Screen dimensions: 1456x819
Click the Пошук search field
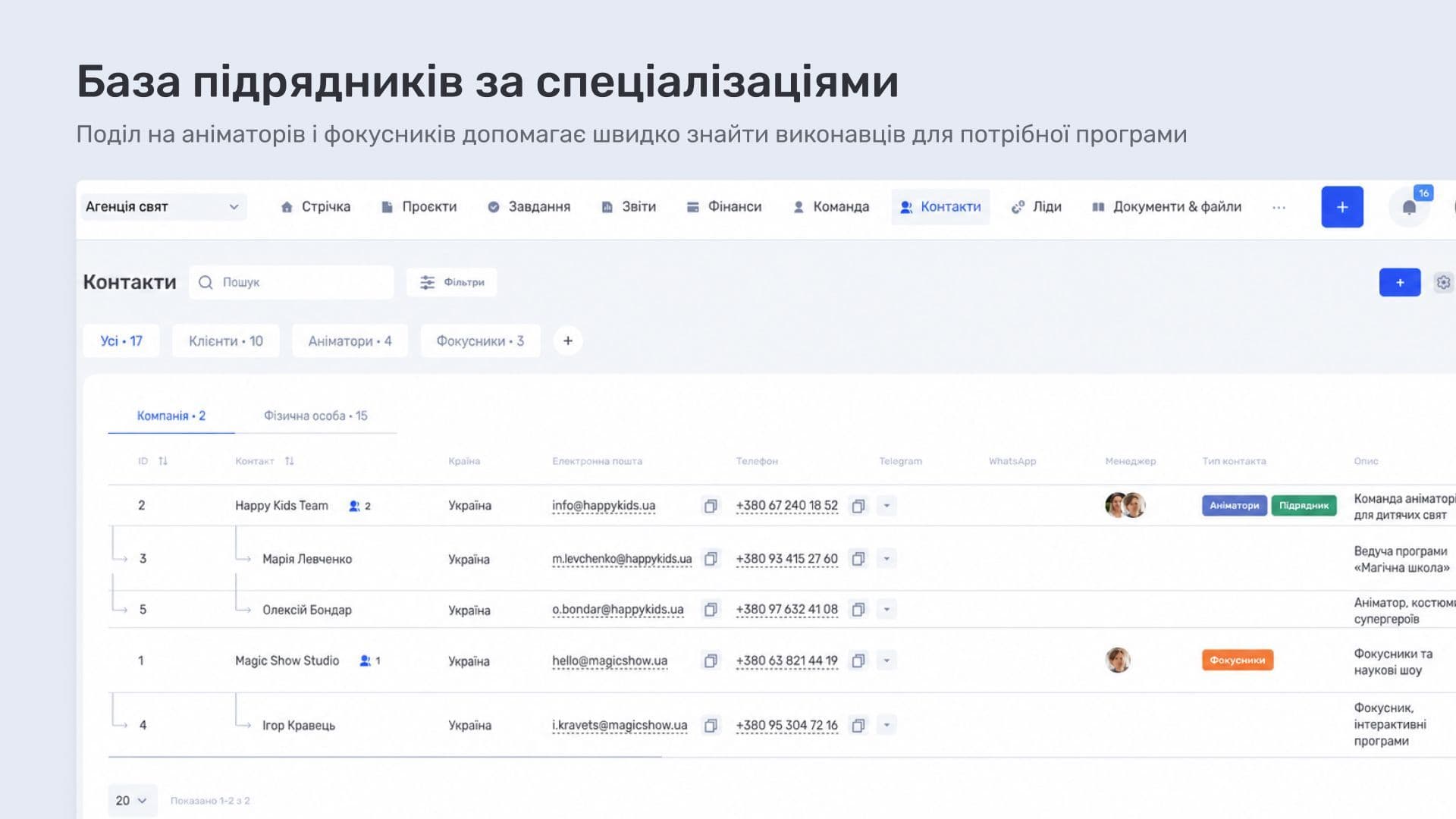pos(291,282)
